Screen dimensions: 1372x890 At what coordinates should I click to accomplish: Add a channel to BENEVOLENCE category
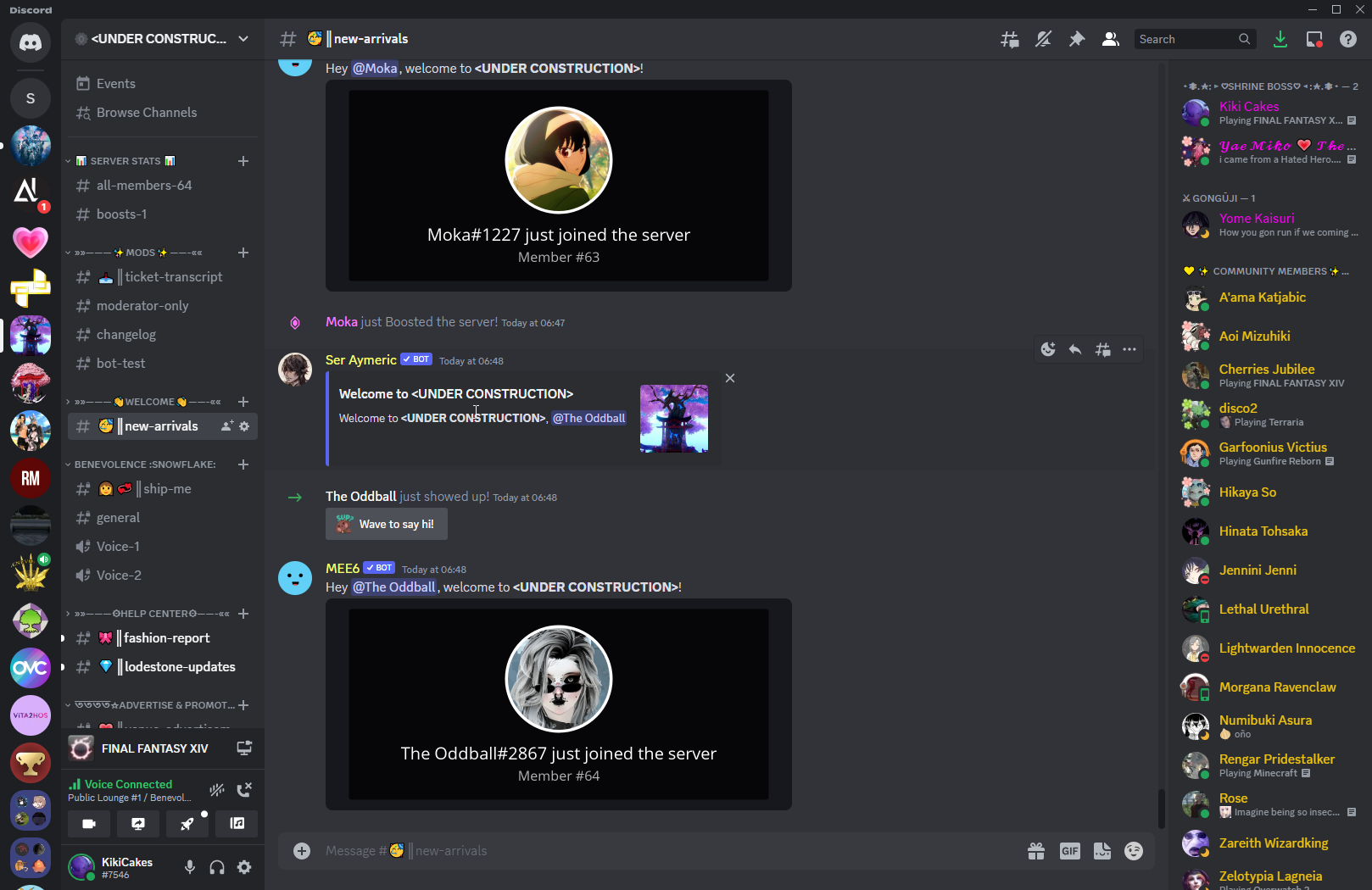click(x=243, y=464)
